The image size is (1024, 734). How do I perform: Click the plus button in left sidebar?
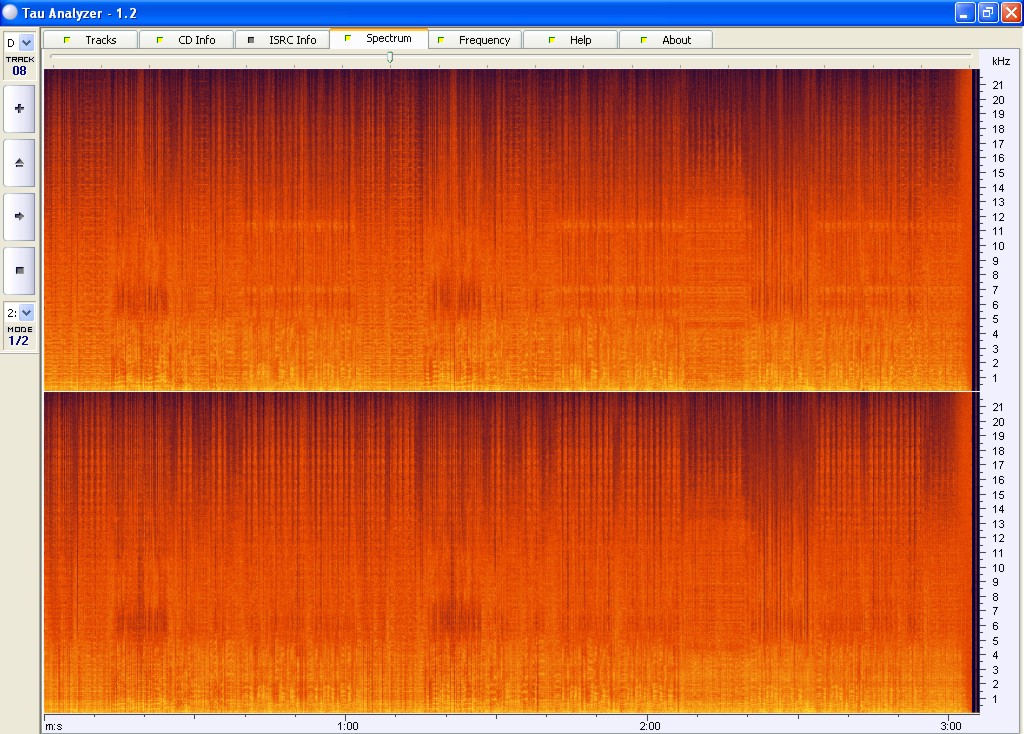(x=19, y=108)
